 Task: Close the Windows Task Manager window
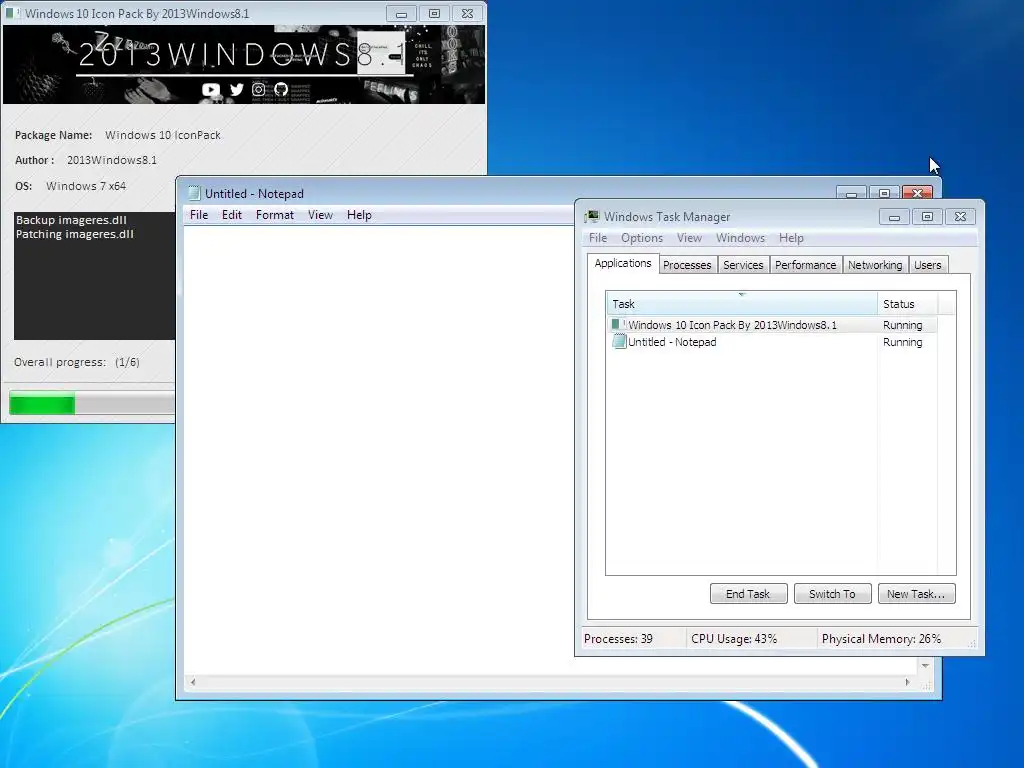(960, 217)
